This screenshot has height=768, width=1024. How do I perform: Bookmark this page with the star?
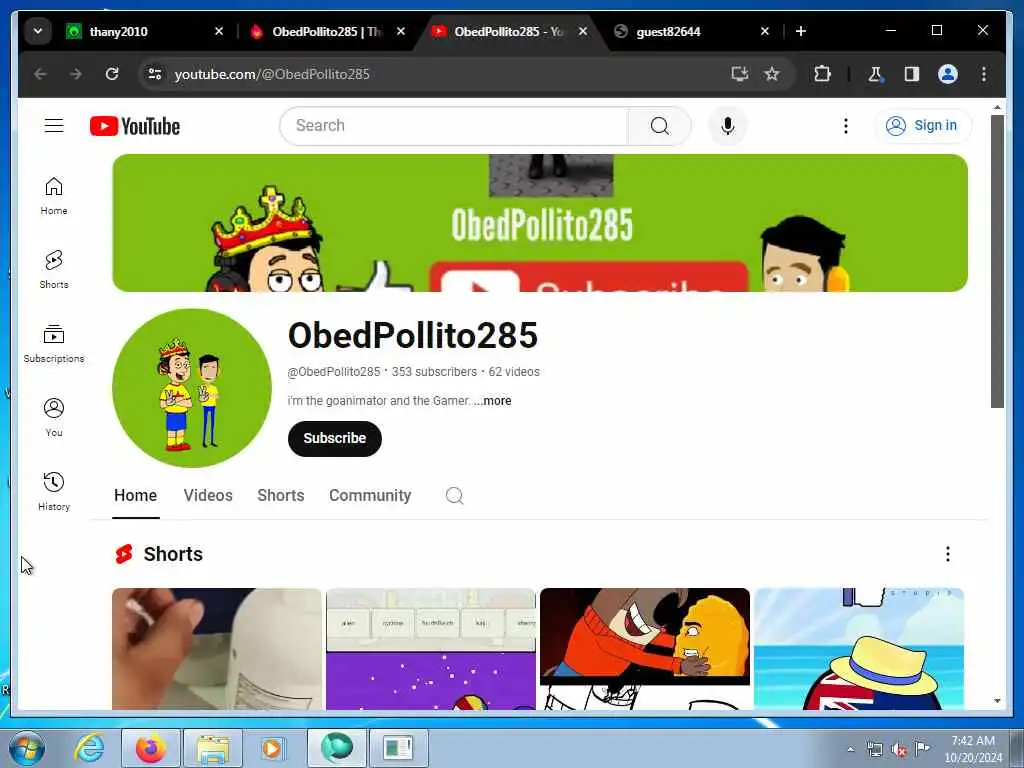tap(772, 74)
